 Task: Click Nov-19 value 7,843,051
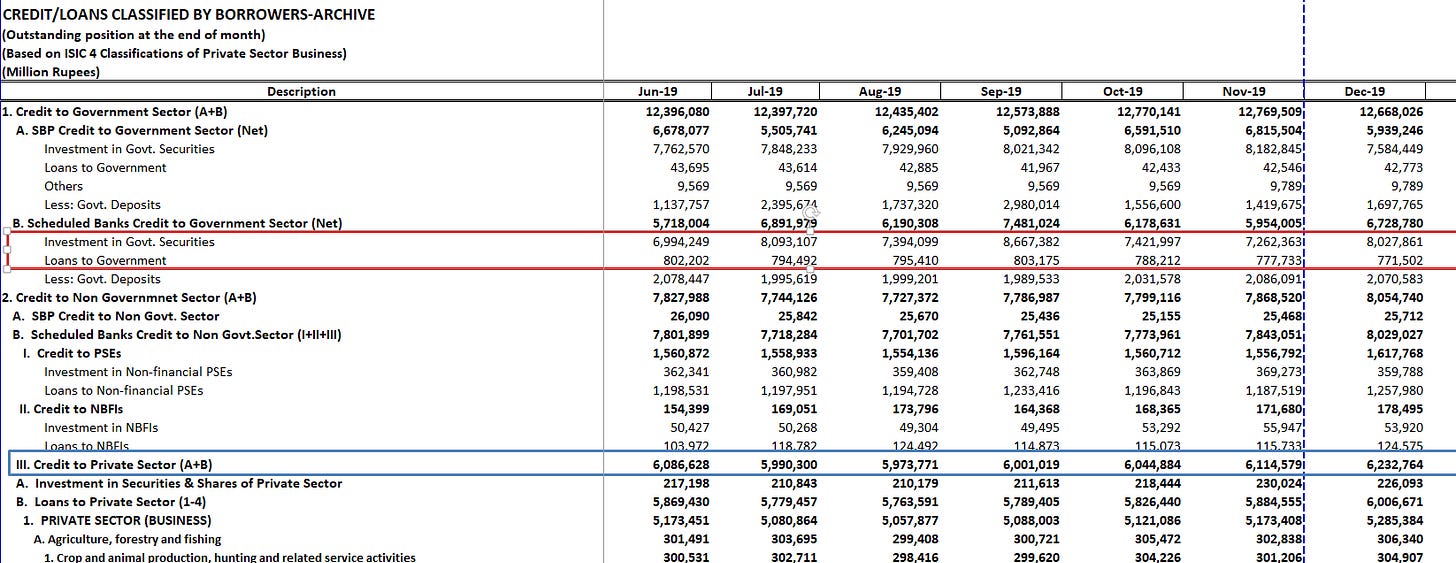click(x=1272, y=335)
